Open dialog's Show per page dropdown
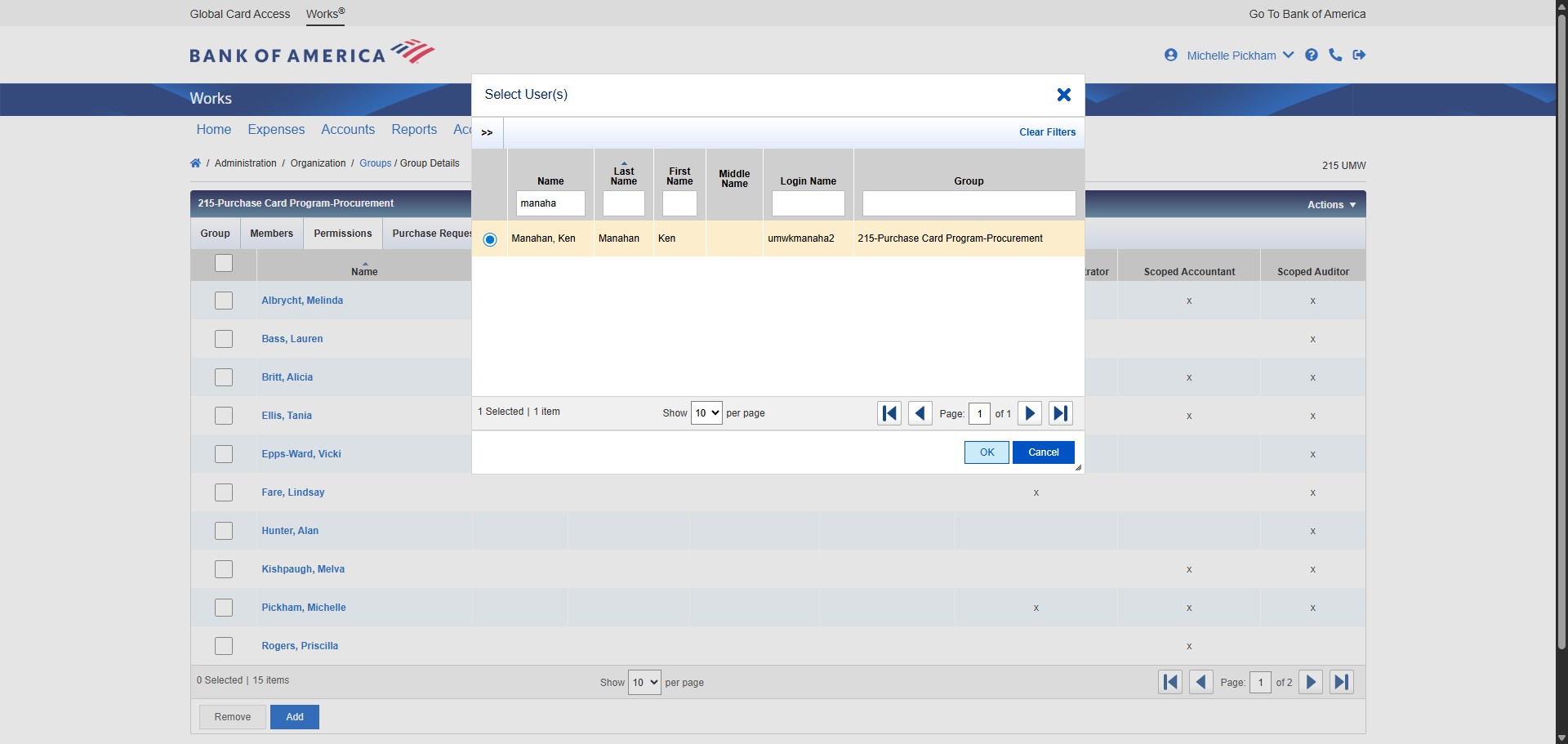The image size is (1568, 744). pyautogui.click(x=706, y=413)
